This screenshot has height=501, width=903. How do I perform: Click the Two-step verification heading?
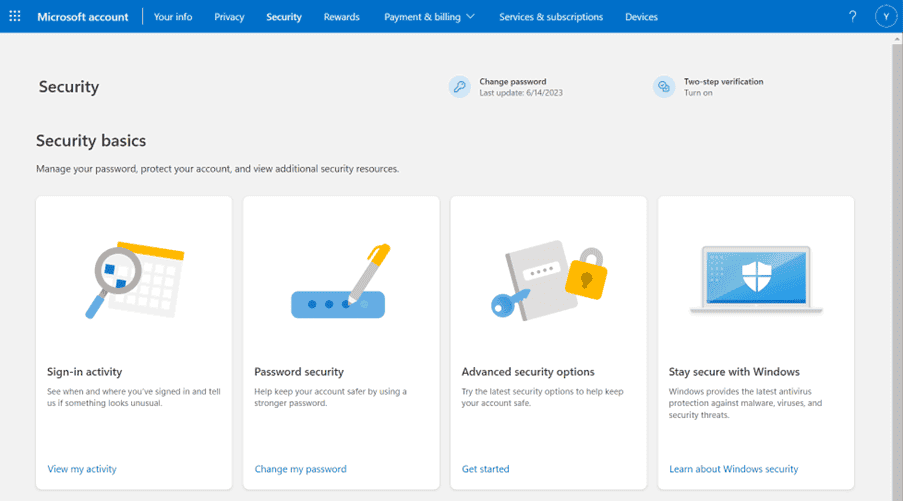pyautogui.click(x=723, y=82)
